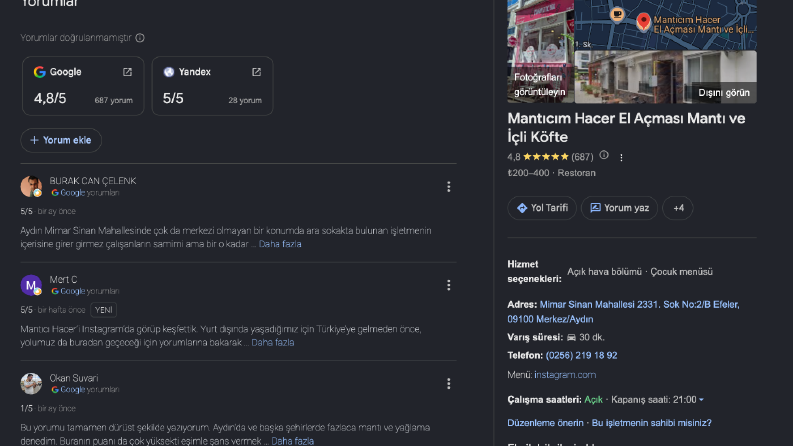The image size is (793, 446).
Task: Open instagram.com menu link
Action: (x=565, y=375)
